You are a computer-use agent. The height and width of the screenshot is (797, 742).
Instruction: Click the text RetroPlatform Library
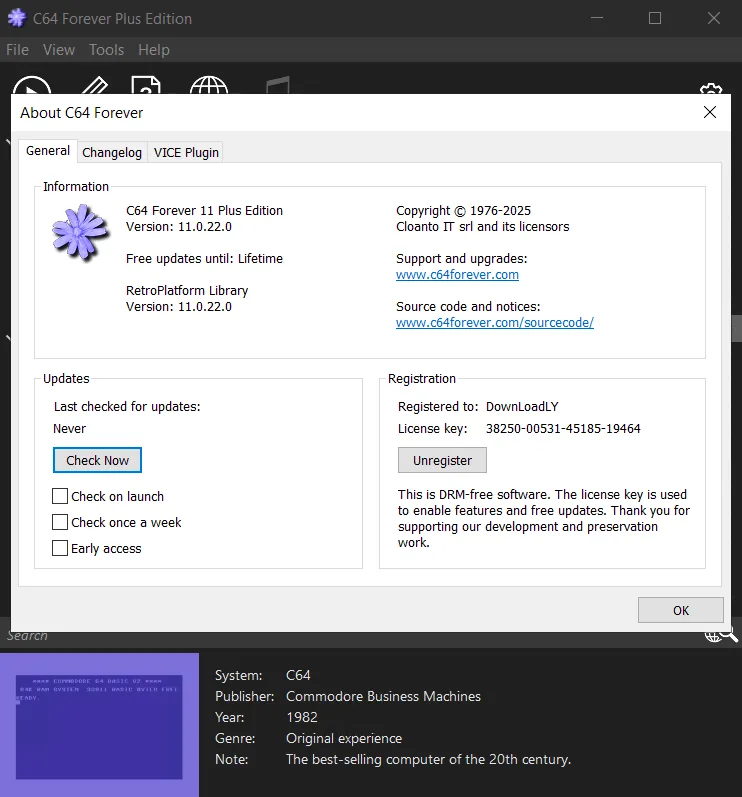click(x=187, y=290)
